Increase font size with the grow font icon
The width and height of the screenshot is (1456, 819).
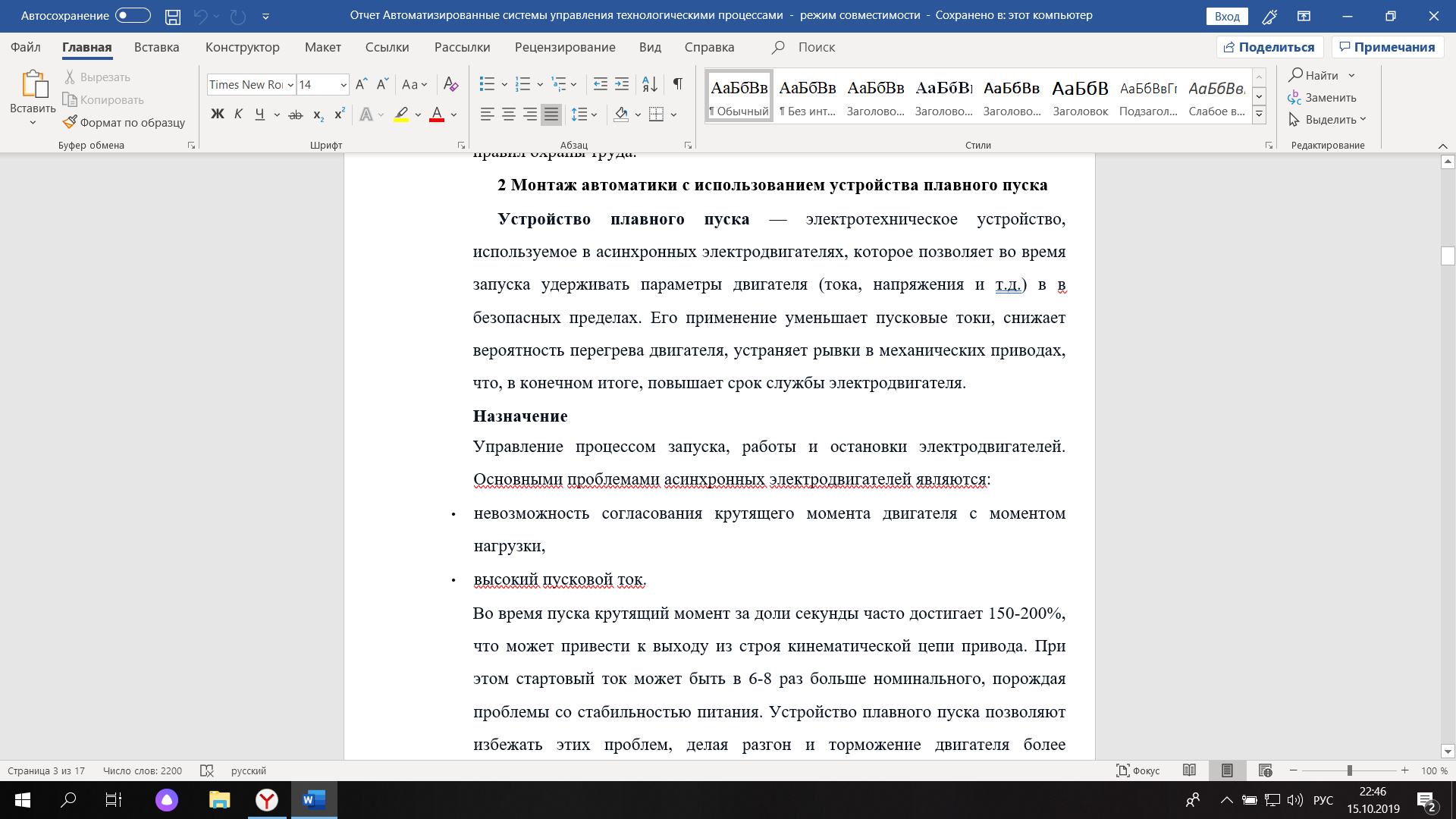point(362,84)
